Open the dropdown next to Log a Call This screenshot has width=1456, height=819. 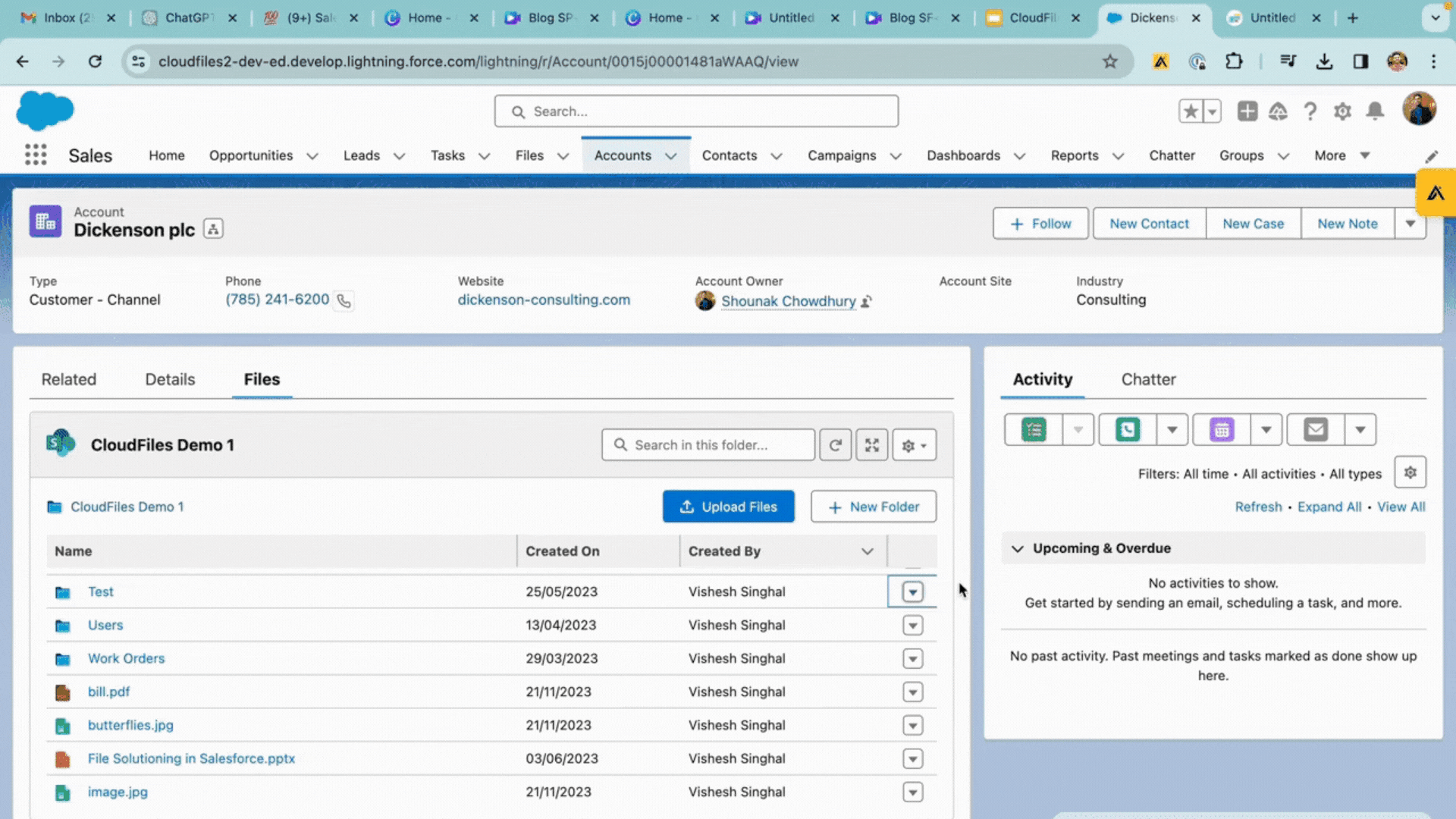click(1172, 430)
